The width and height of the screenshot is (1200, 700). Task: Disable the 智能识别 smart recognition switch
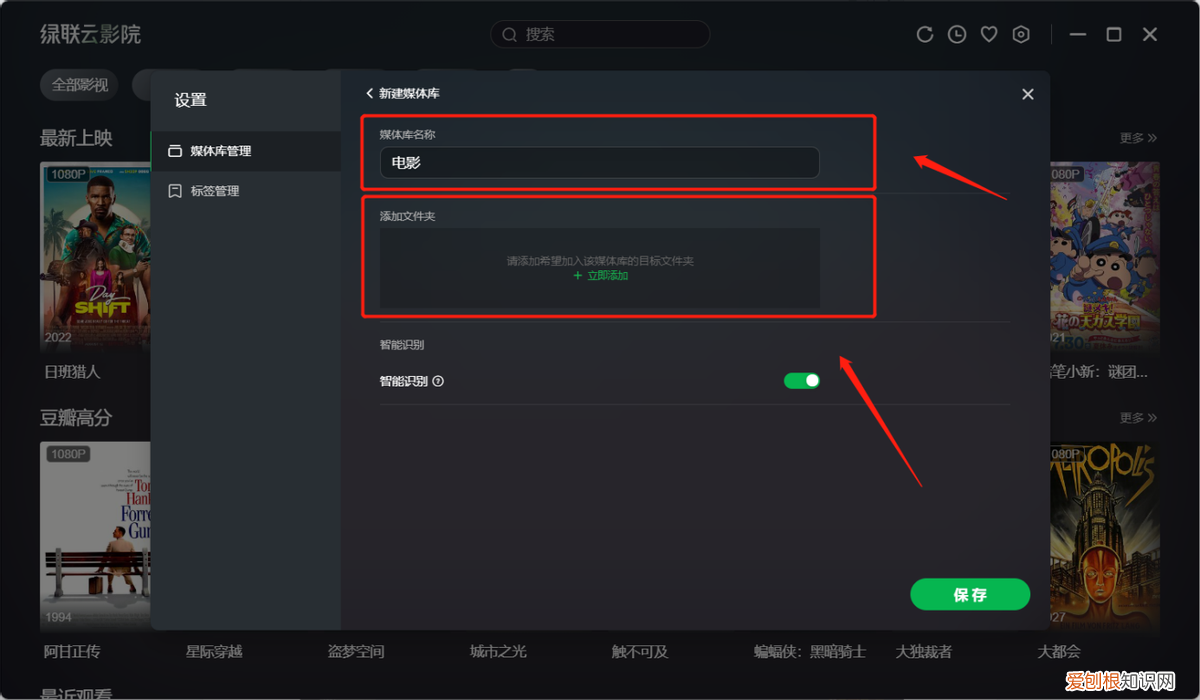pos(801,380)
